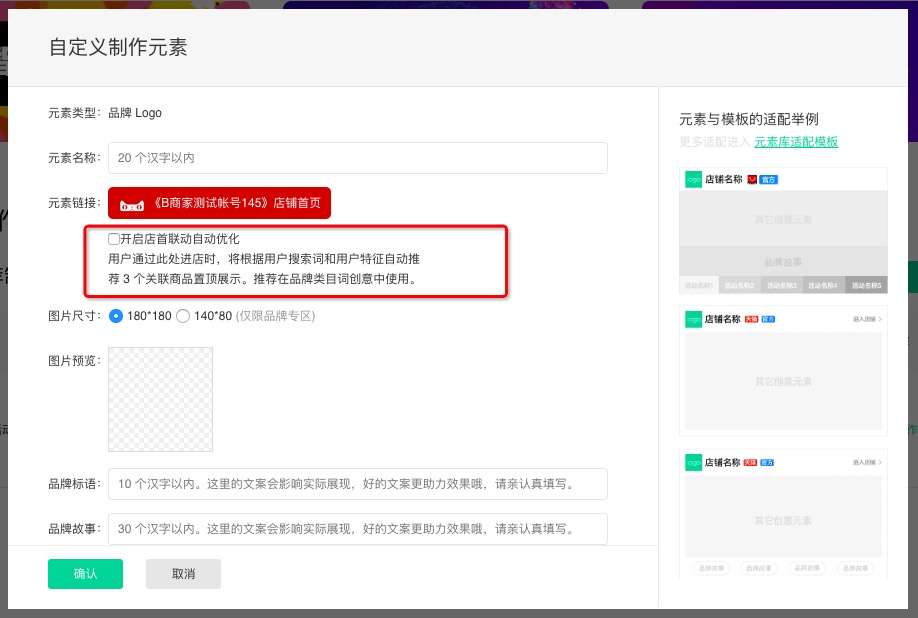Select the 140*80 image size radio button
The width and height of the screenshot is (918, 618).
183,316
